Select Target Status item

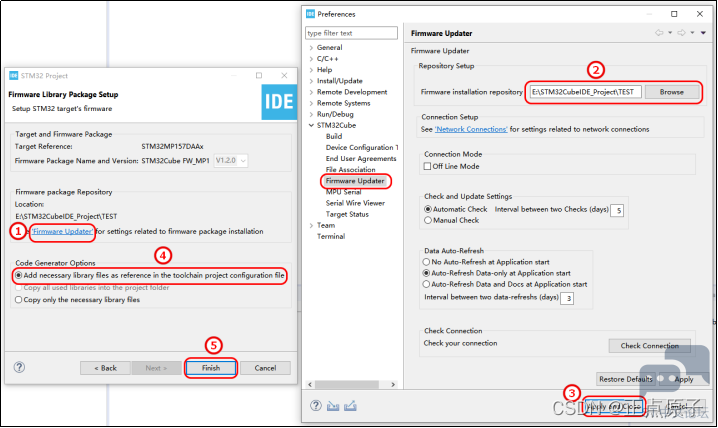coord(347,214)
